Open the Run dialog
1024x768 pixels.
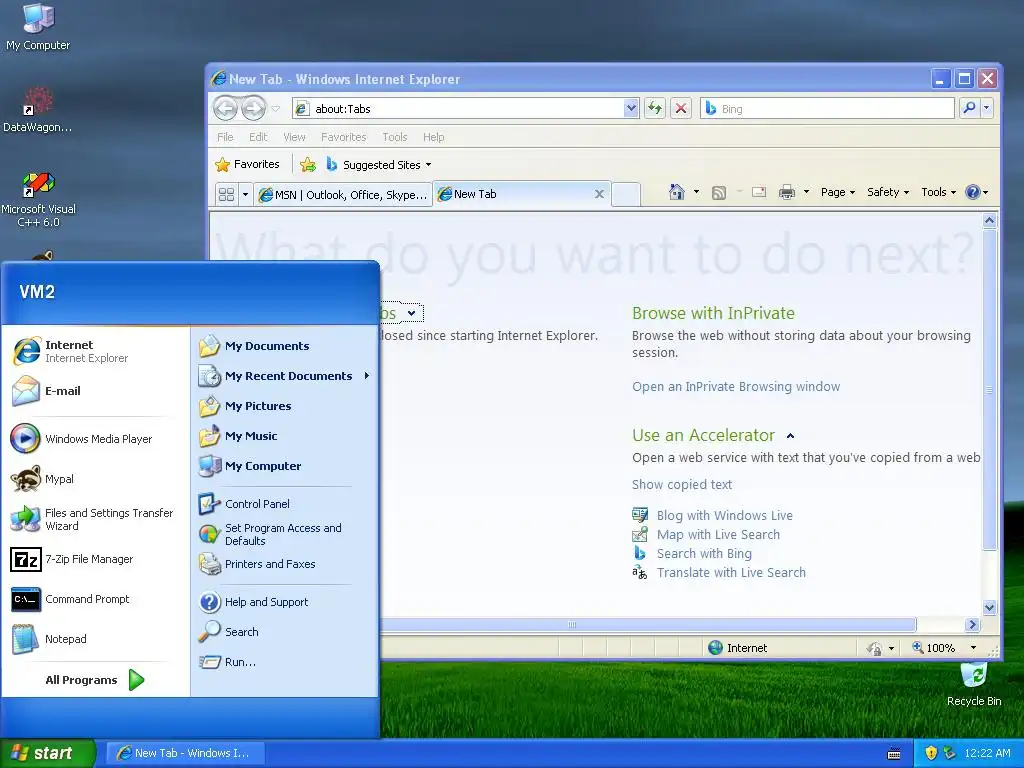pos(284,662)
